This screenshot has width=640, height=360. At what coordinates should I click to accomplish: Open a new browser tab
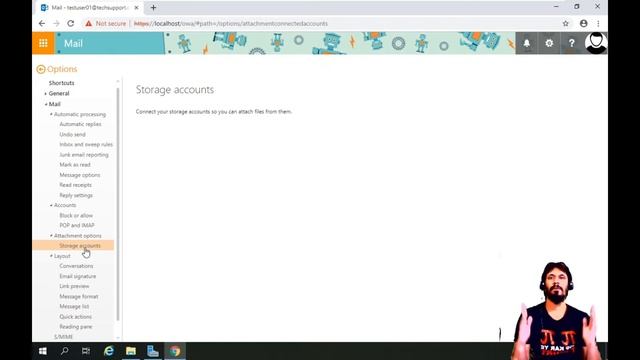coord(153,7)
